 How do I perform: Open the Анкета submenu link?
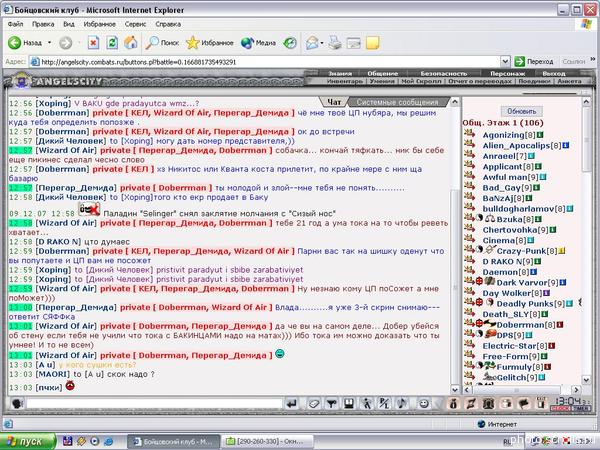[569, 81]
